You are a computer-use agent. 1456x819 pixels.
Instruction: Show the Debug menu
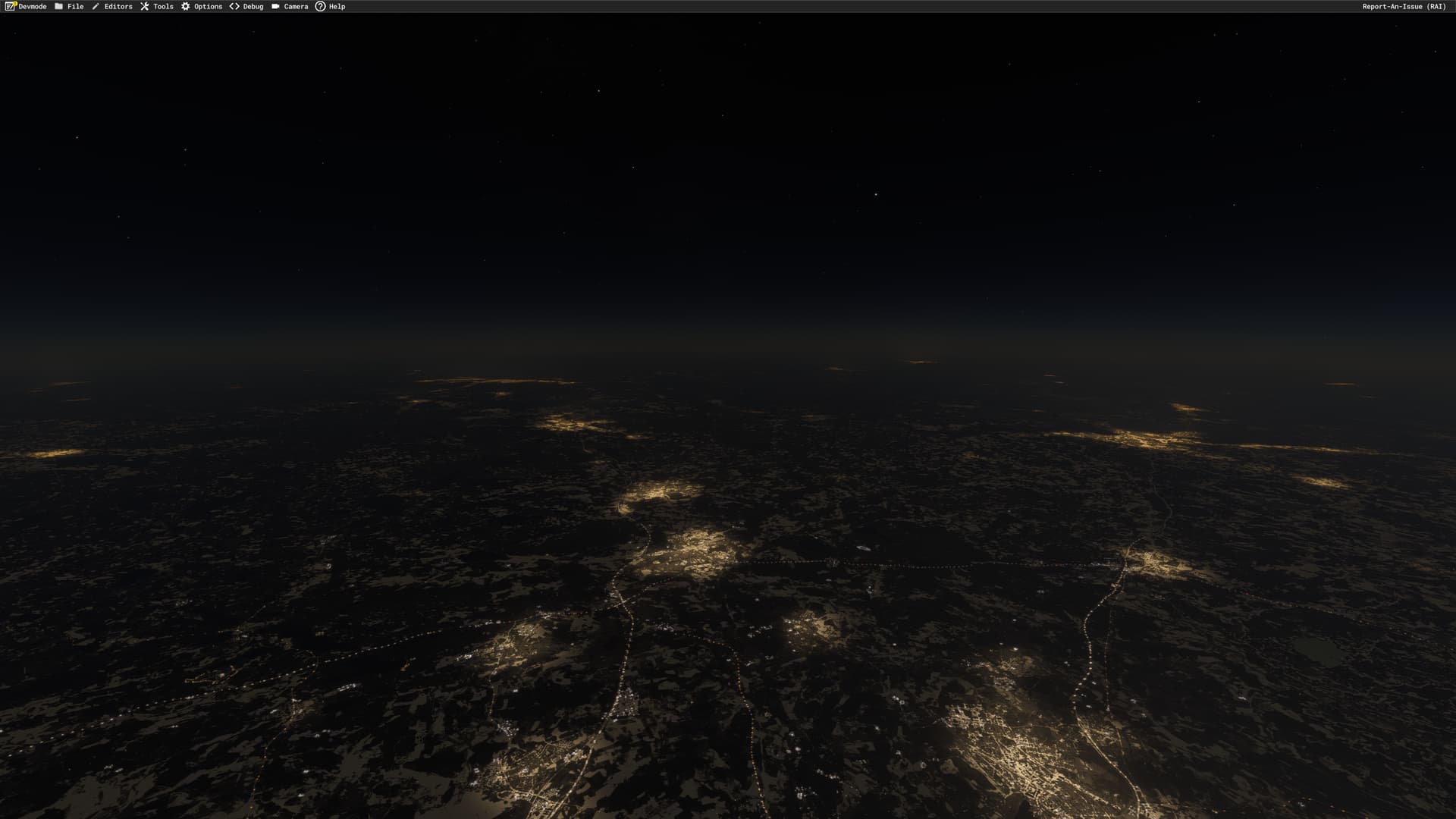[253, 6]
